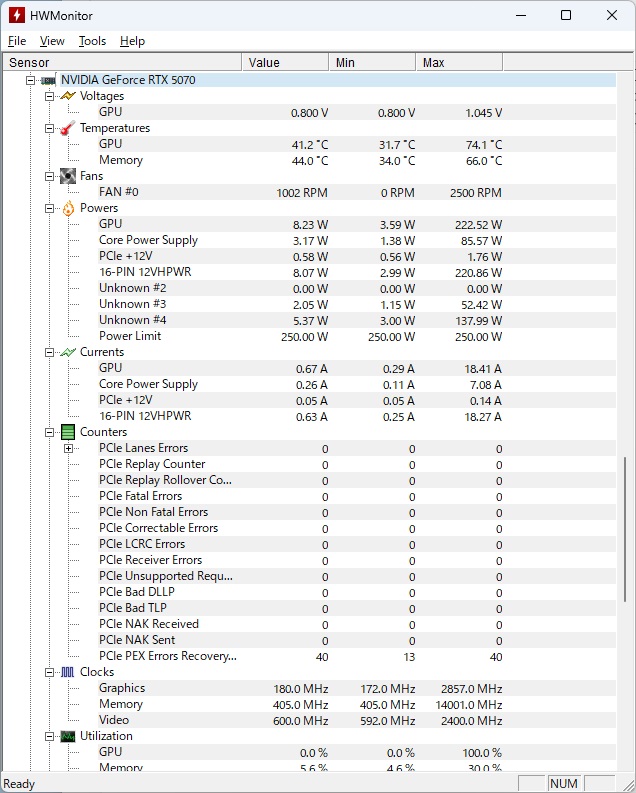Click the NVIDIA GeForce RTX 5070 graphics card icon
The width and height of the screenshot is (636, 793).
[x=49, y=80]
